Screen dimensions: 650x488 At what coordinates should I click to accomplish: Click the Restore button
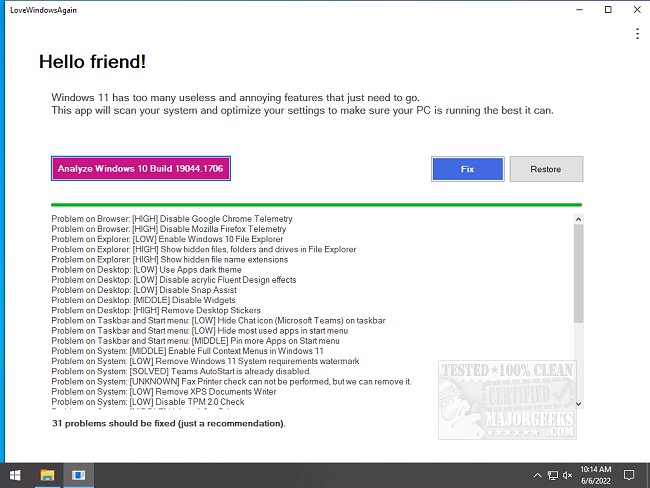pos(546,169)
